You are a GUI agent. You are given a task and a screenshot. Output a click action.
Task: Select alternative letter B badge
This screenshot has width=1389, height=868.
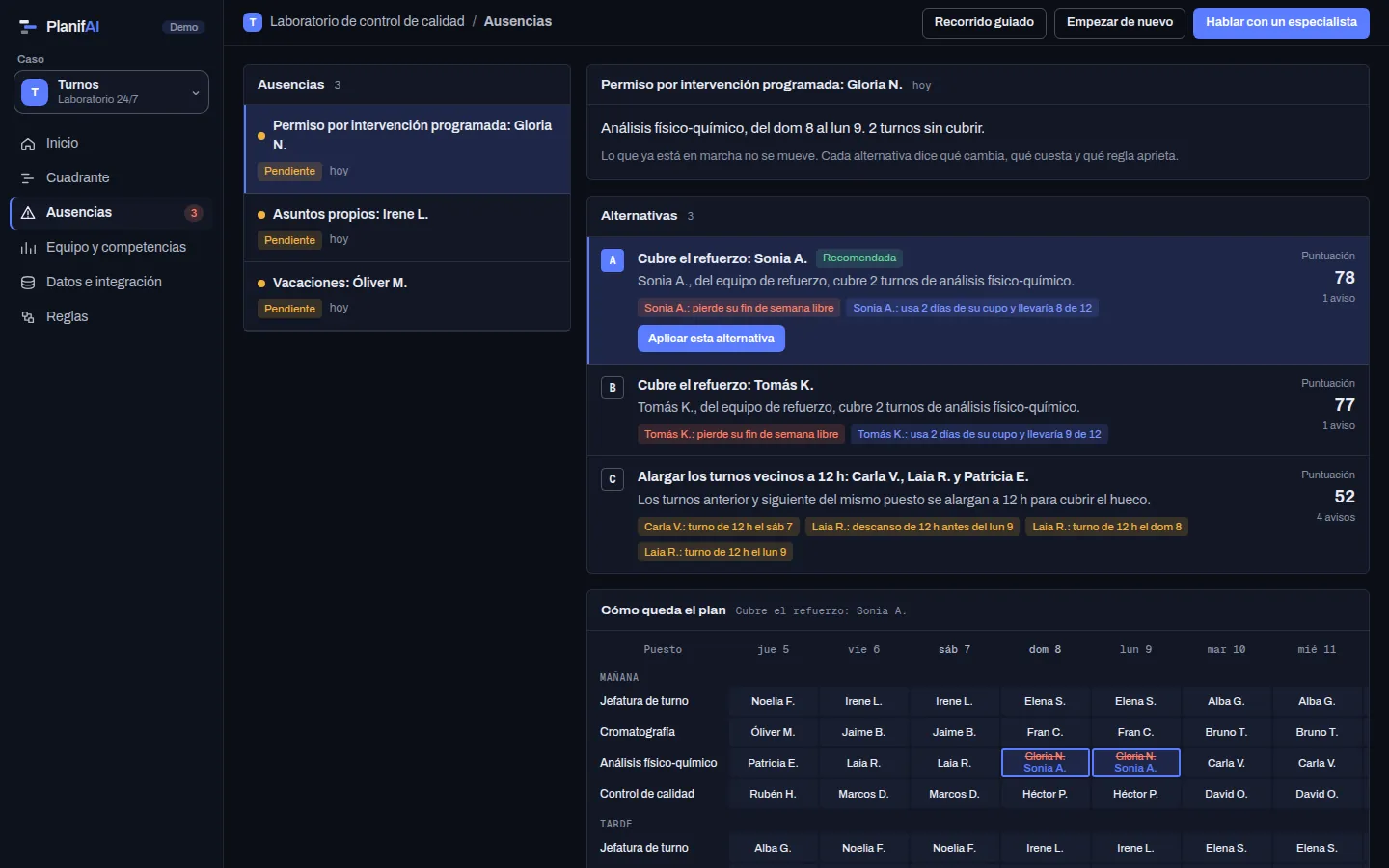(x=613, y=388)
